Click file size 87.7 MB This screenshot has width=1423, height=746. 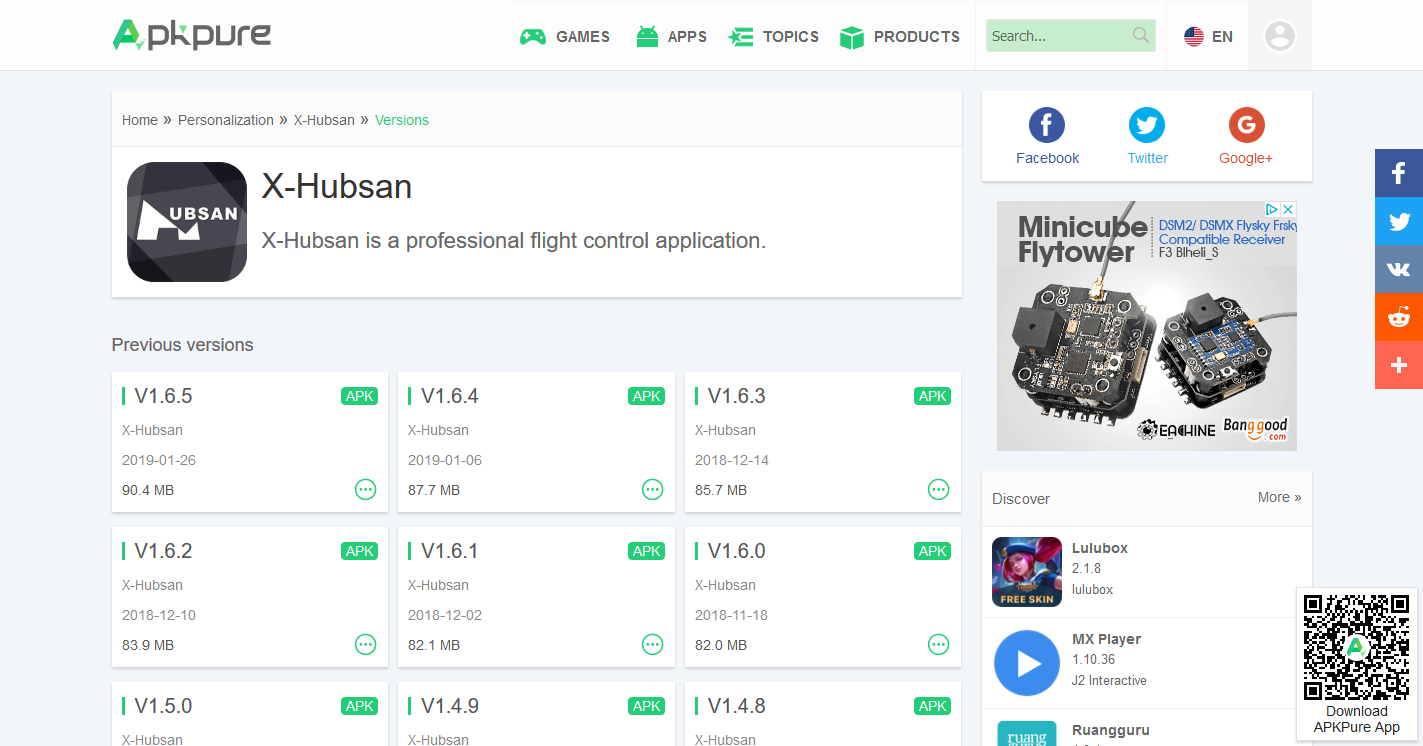(x=434, y=490)
